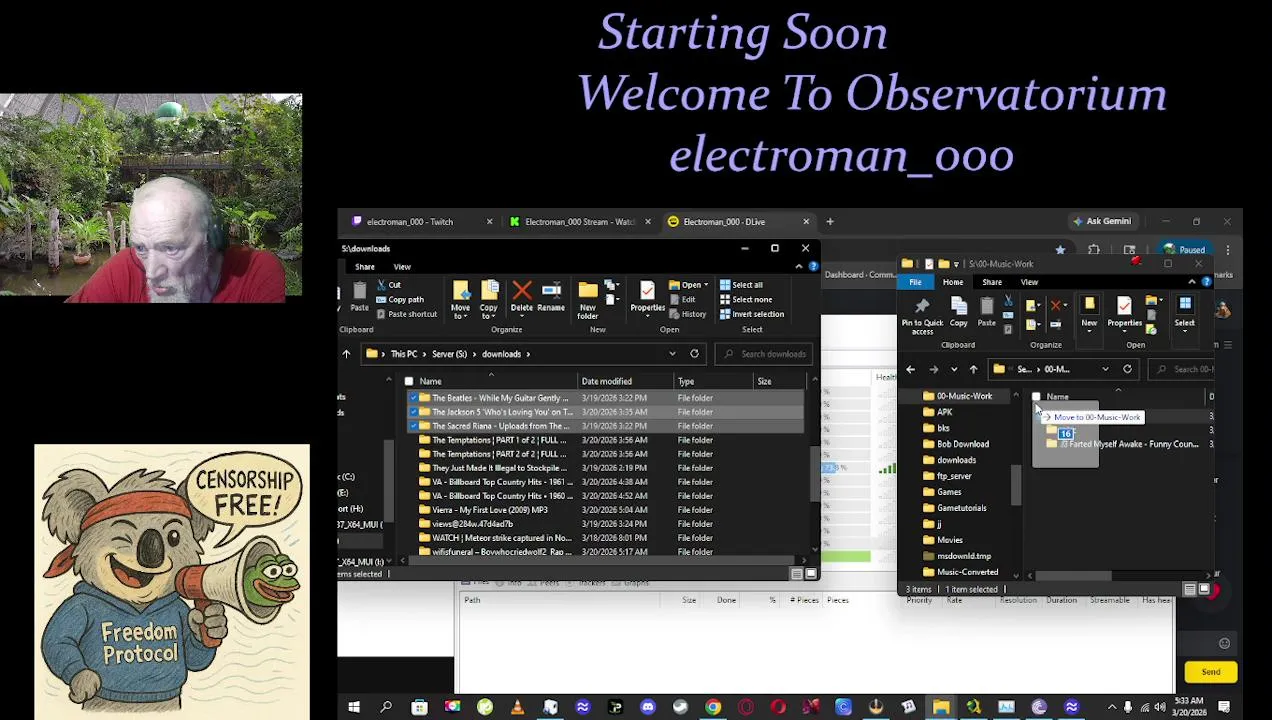1272x720 pixels.
Task: Click the yellow Send button
Action: 1211,672
